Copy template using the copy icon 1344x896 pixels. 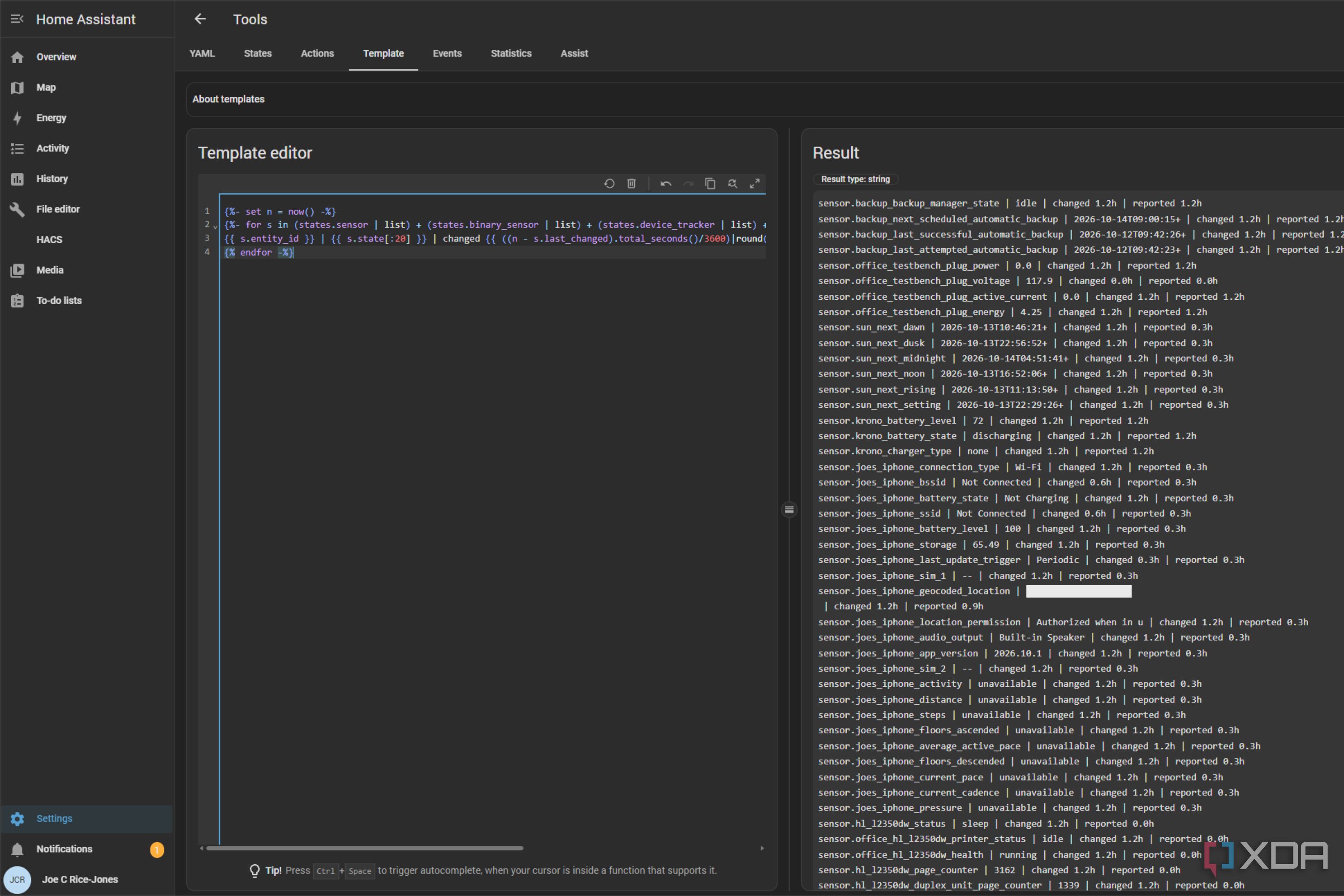click(x=710, y=183)
